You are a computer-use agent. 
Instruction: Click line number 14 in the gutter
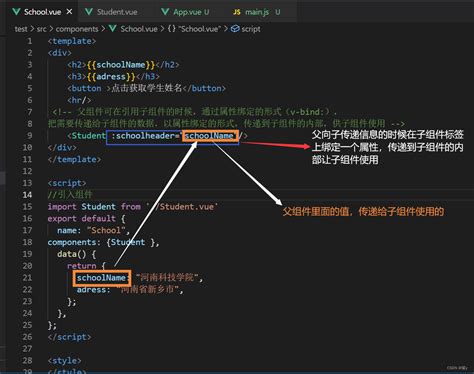pyautogui.click(x=27, y=195)
